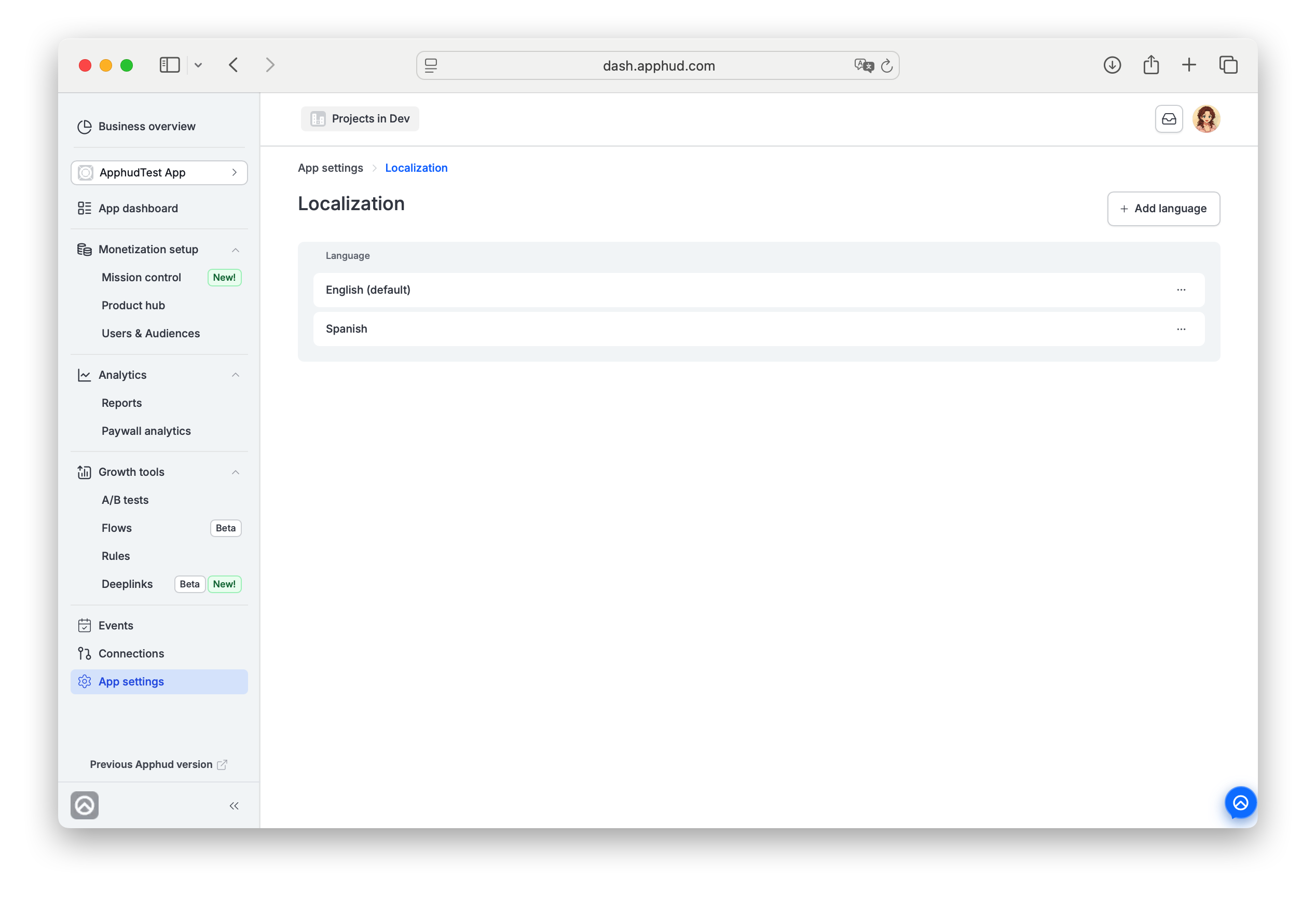Viewport: 1316px width, 906px height.
Task: Open Users & Audiences
Action: (151, 333)
